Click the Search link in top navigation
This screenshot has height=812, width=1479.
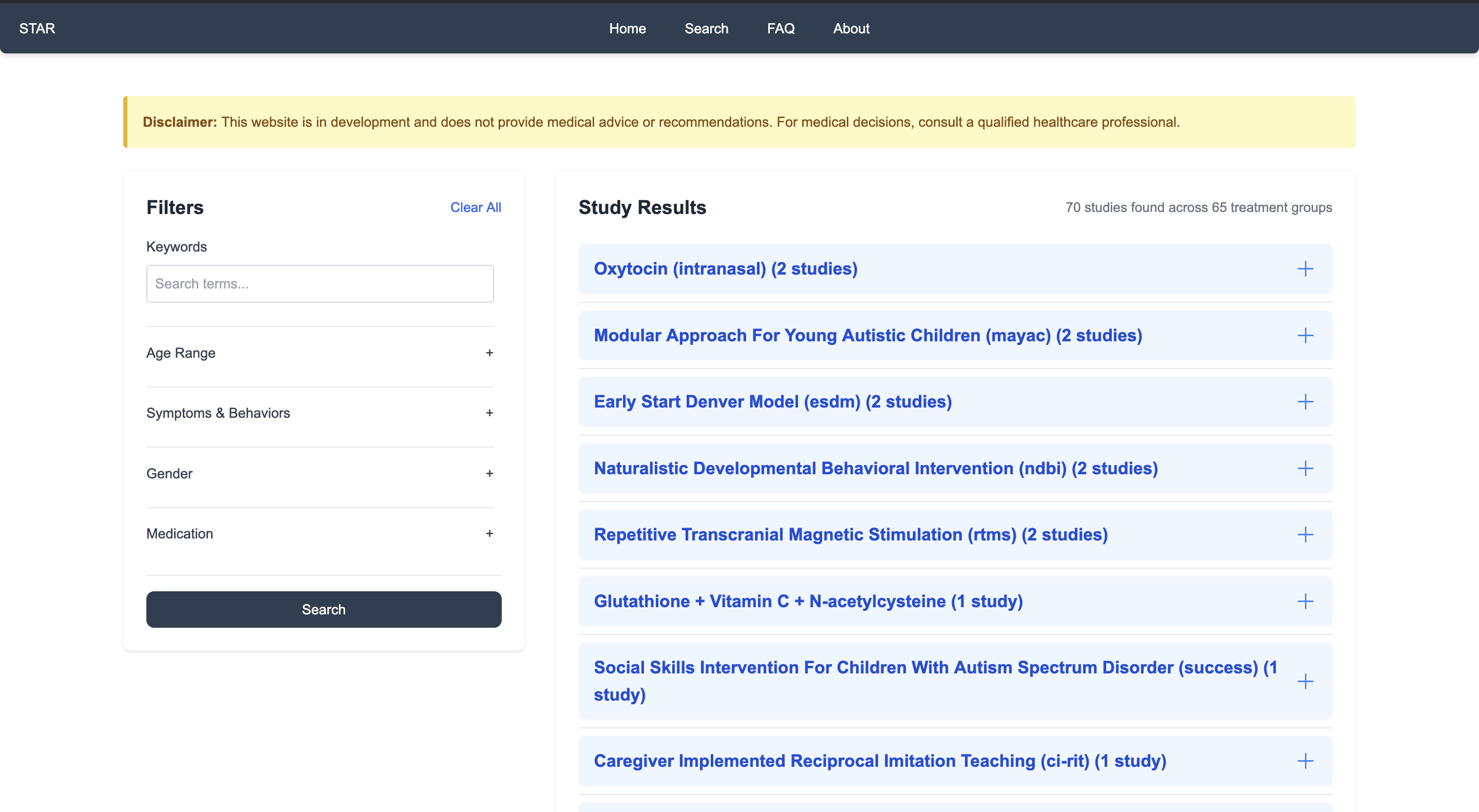coord(706,28)
